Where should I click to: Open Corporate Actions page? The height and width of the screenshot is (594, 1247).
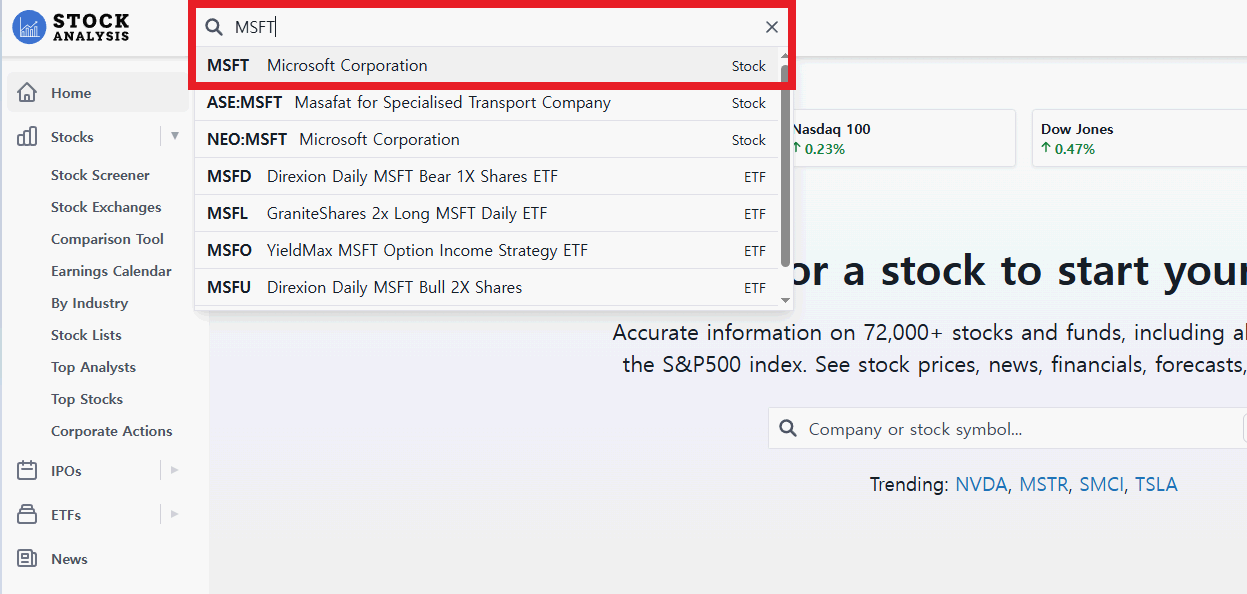click(111, 431)
